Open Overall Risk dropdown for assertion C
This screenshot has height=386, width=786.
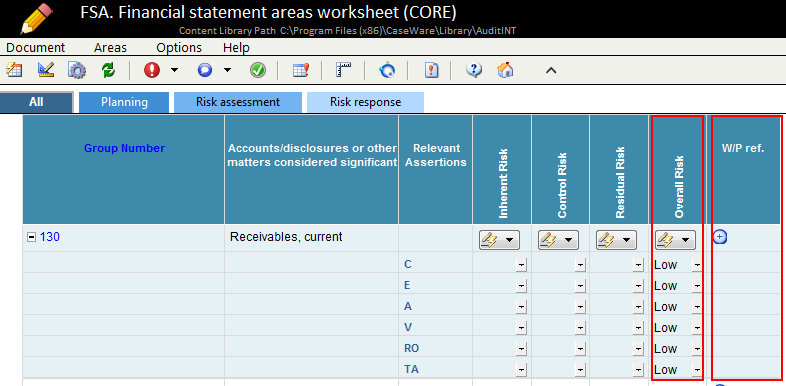[696, 265]
